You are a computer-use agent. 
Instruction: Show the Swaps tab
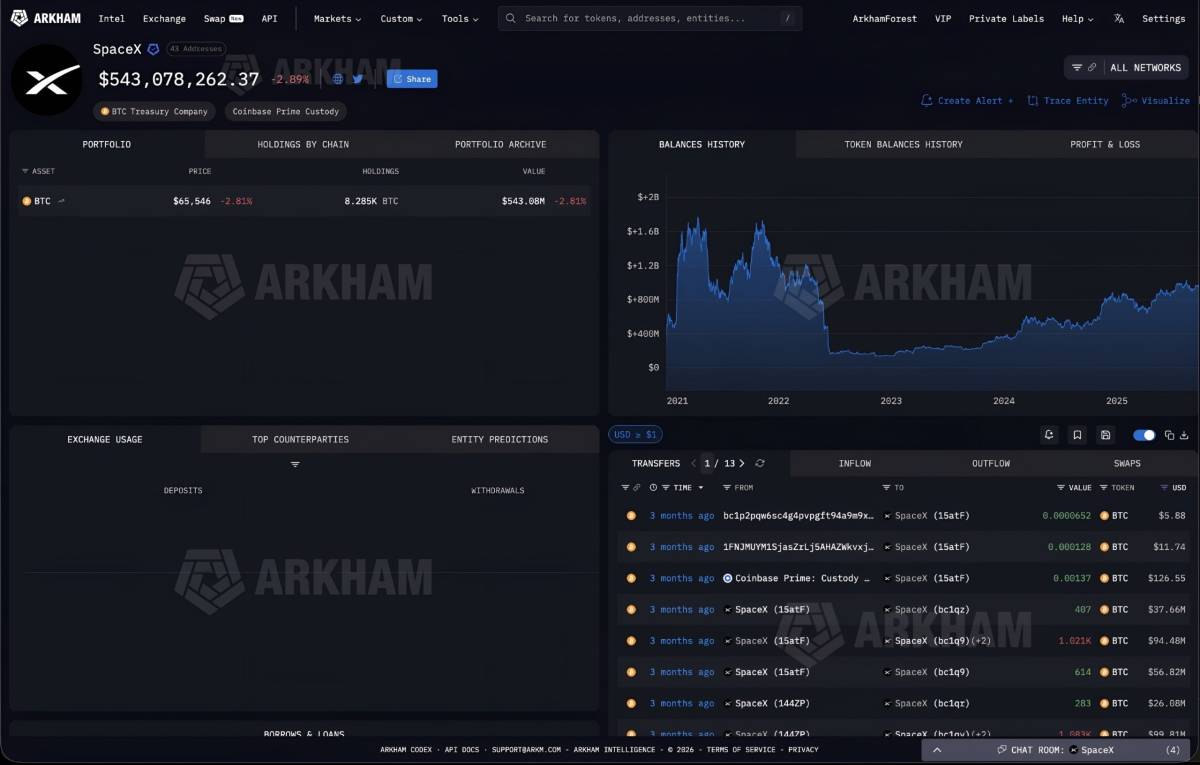[x=1127, y=463]
